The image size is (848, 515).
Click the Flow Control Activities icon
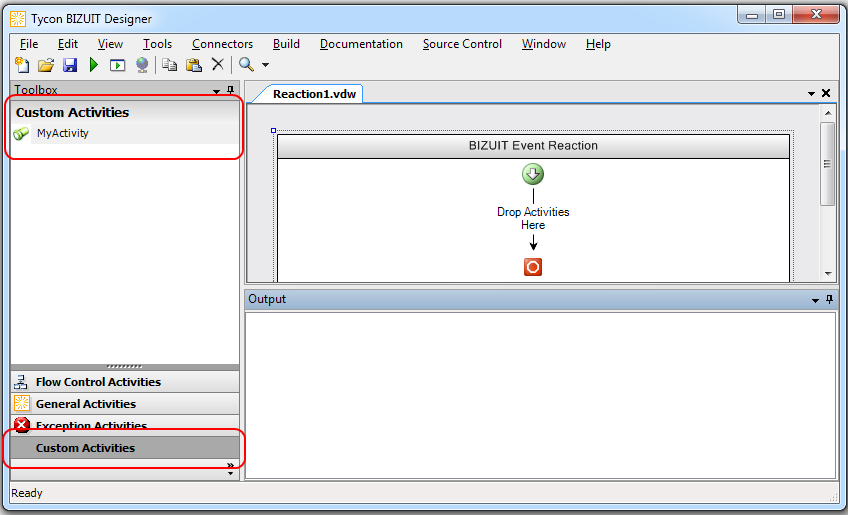(x=21, y=382)
